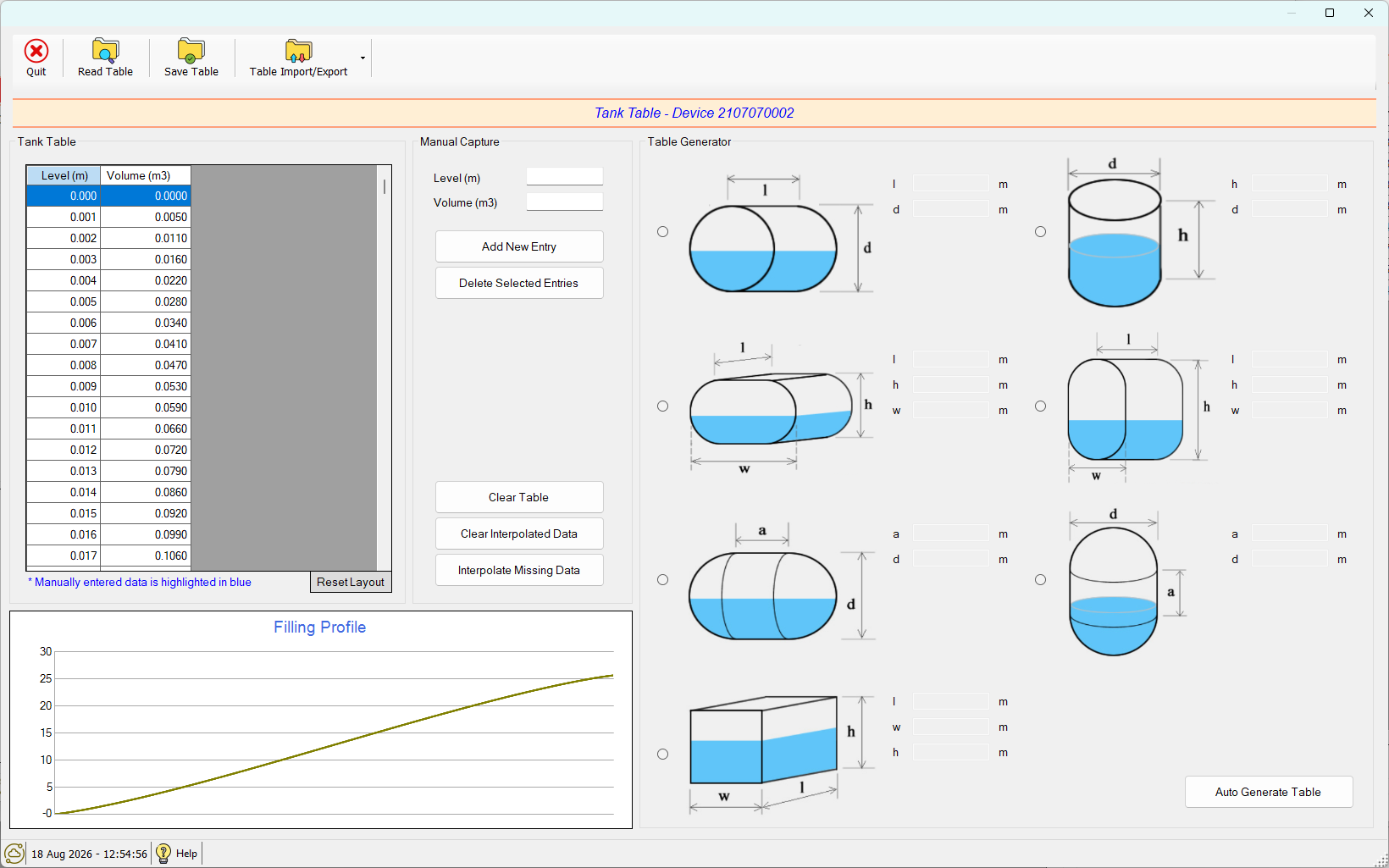
Task: Click the Level (m) input field
Action: 565,177
